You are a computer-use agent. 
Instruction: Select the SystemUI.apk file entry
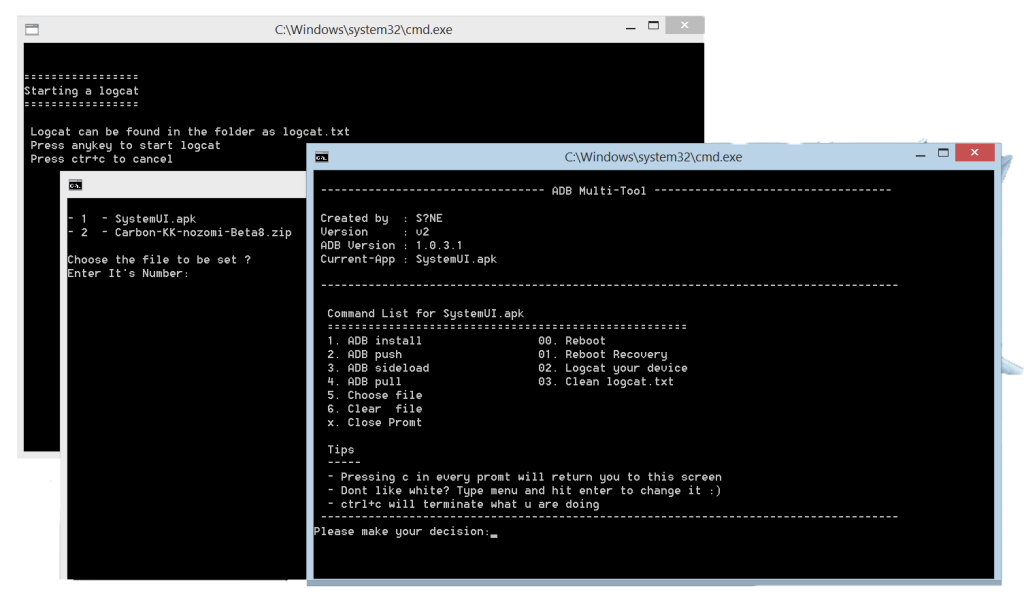135,218
